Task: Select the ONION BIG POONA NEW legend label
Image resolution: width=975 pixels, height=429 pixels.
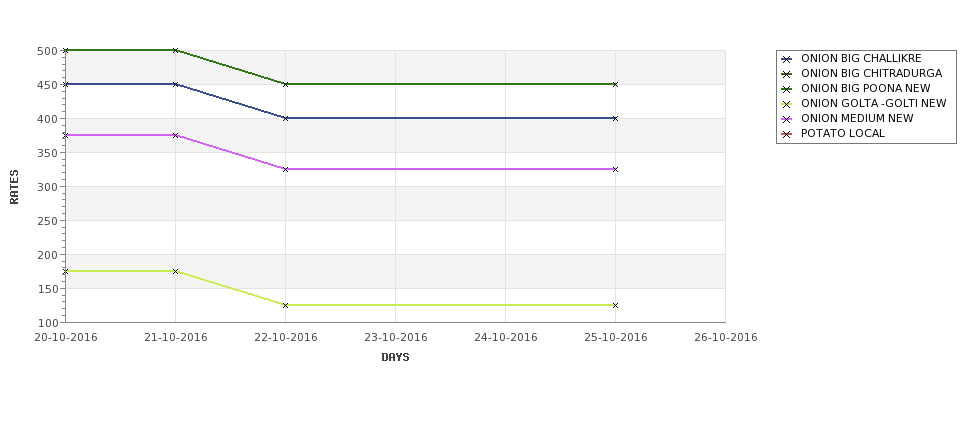Action: point(866,88)
